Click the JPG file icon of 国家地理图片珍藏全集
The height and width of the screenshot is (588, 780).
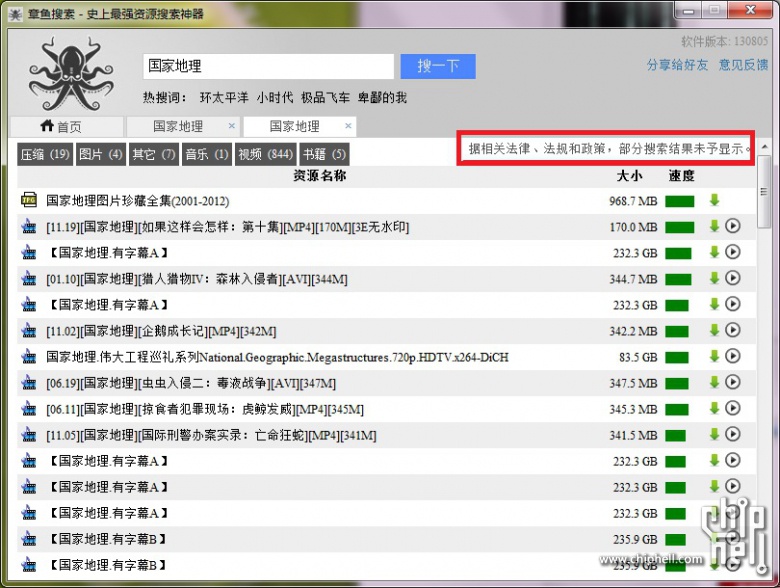point(29,200)
